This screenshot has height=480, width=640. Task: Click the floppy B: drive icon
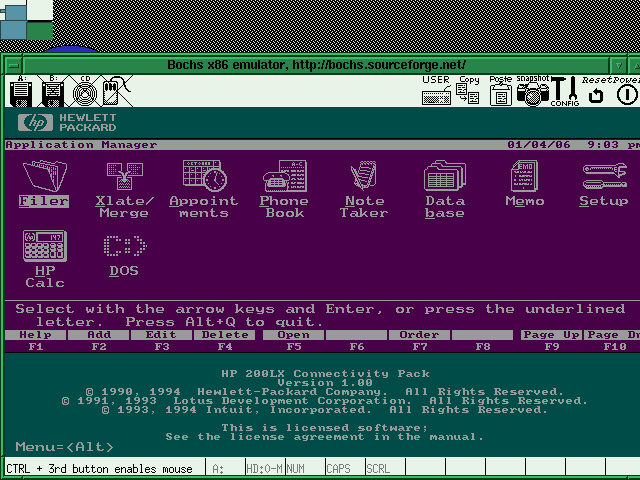click(53, 91)
